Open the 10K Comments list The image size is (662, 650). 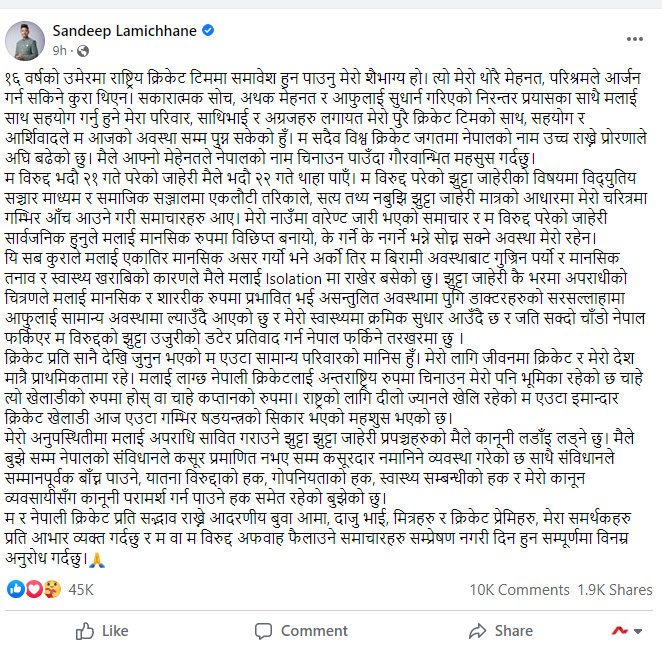click(519, 589)
